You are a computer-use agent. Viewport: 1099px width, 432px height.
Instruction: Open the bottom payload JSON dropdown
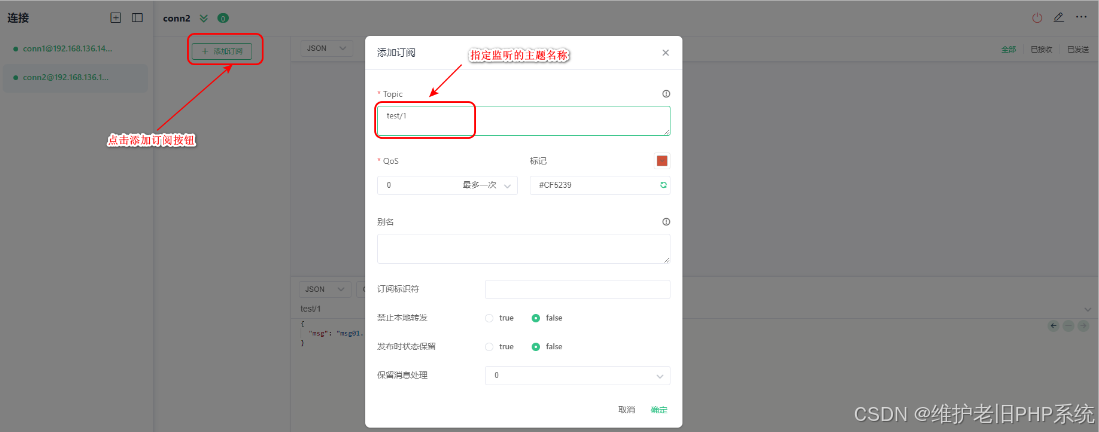tap(325, 289)
